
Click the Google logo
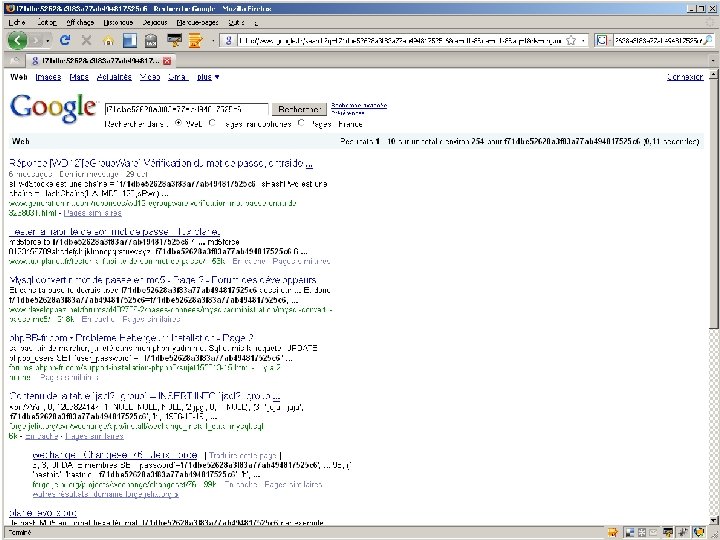[53, 108]
